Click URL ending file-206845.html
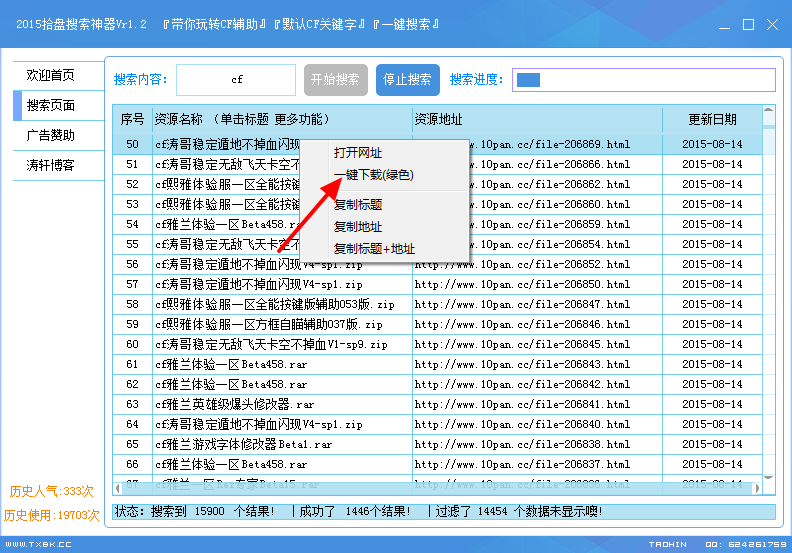 point(522,344)
